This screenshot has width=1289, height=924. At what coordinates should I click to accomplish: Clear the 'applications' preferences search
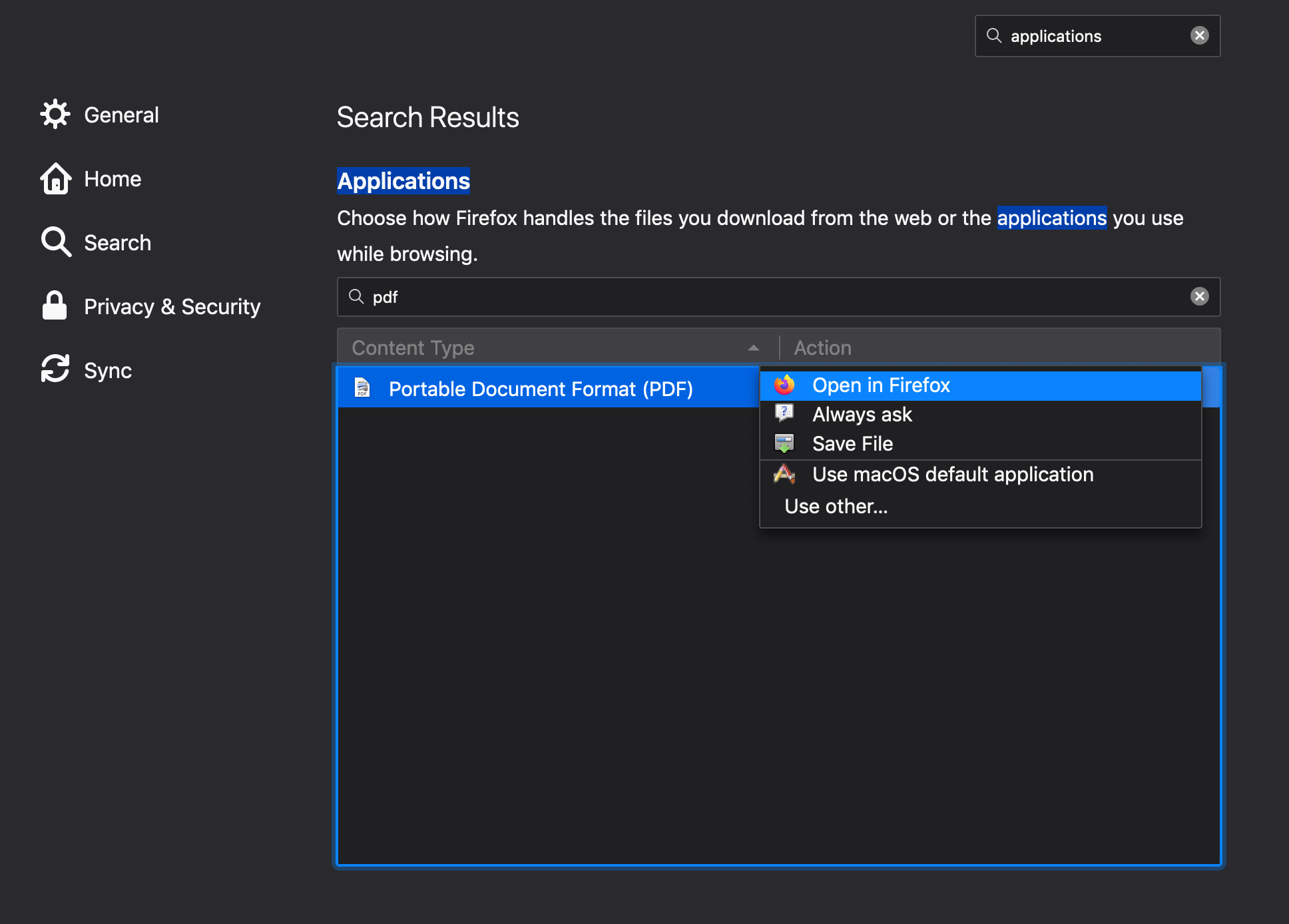tap(1200, 35)
